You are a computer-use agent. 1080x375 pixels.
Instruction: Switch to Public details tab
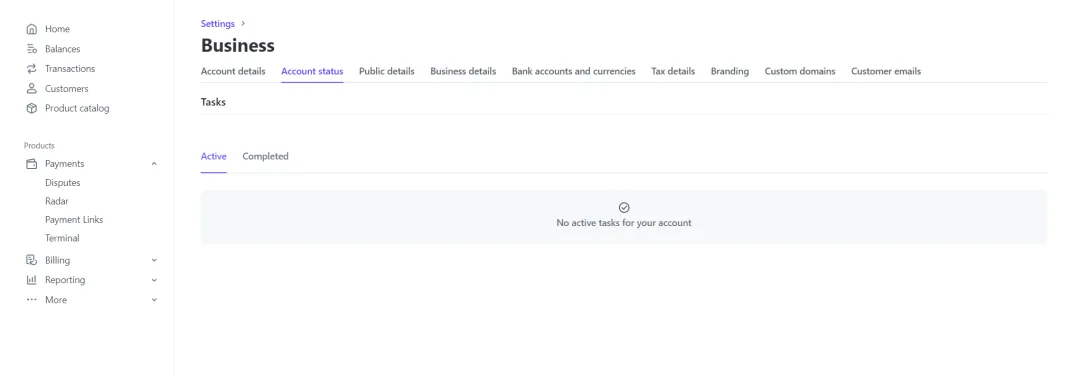[x=386, y=71]
